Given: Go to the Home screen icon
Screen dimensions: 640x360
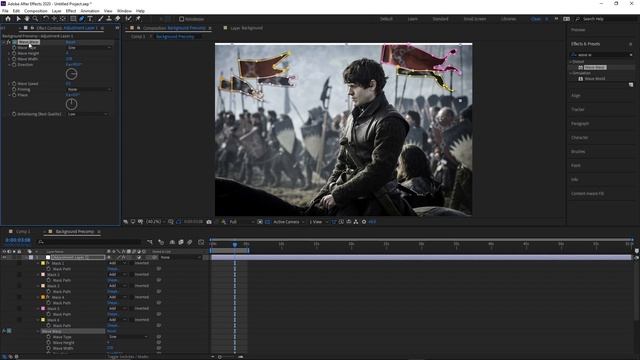Looking at the screenshot, I should coord(8,19).
